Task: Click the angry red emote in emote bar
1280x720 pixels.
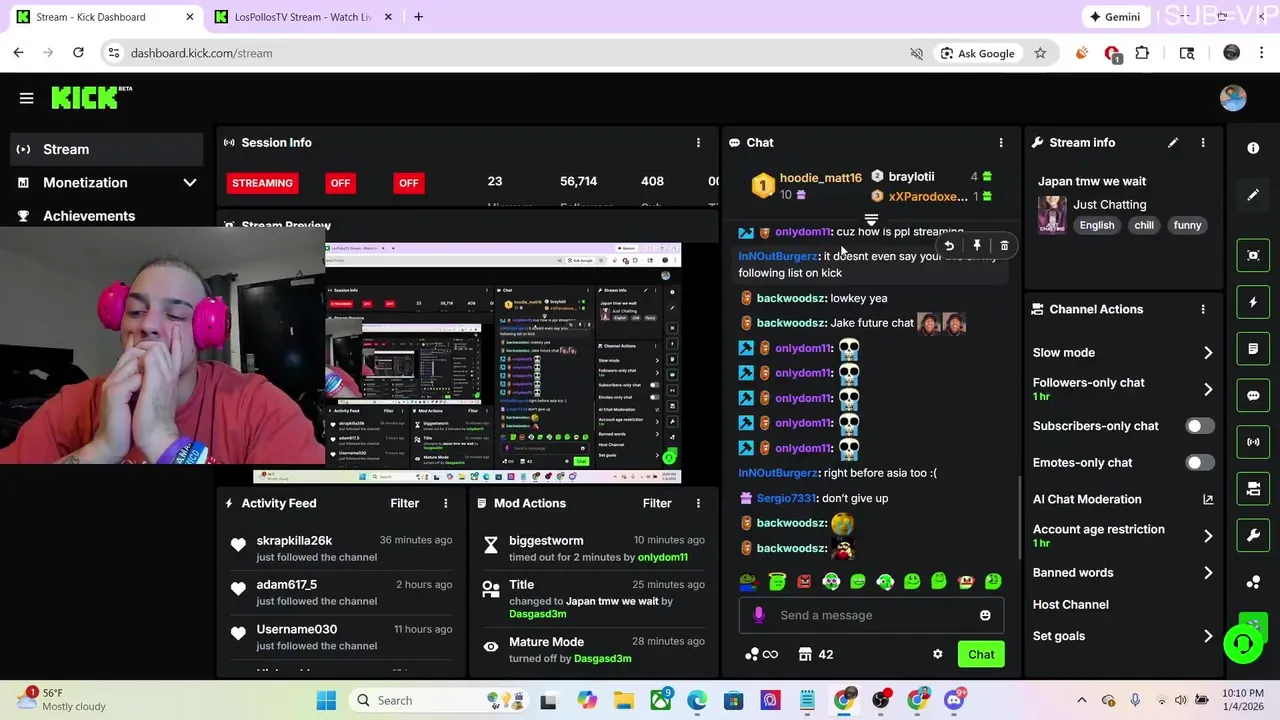Action: tap(804, 582)
